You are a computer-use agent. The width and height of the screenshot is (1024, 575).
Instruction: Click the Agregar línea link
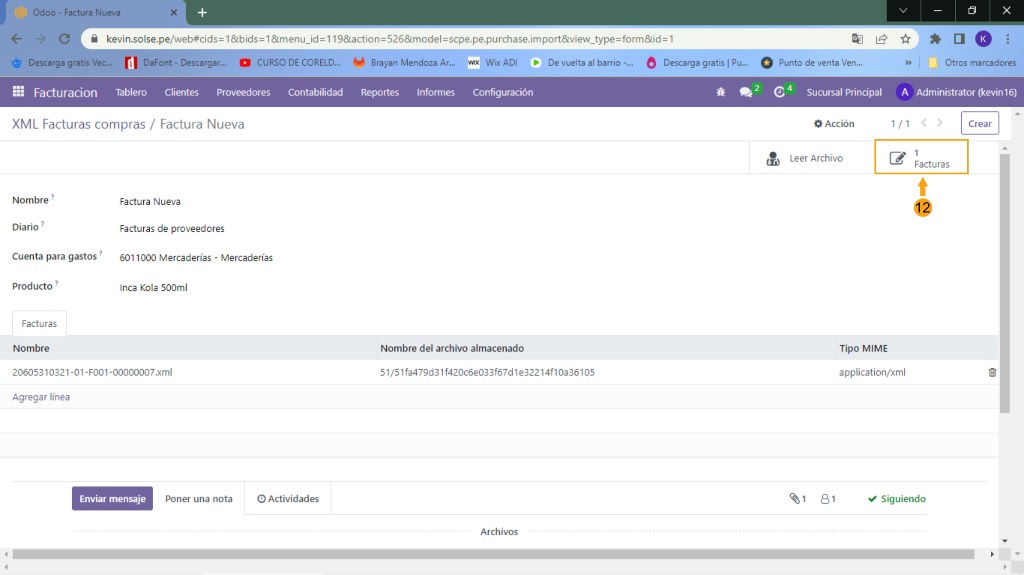coord(41,397)
